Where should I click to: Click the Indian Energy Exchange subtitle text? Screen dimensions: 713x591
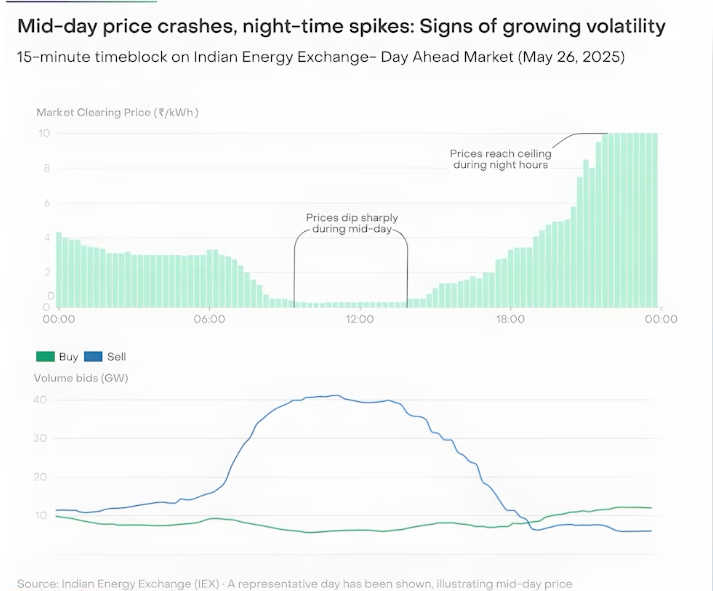(321, 58)
